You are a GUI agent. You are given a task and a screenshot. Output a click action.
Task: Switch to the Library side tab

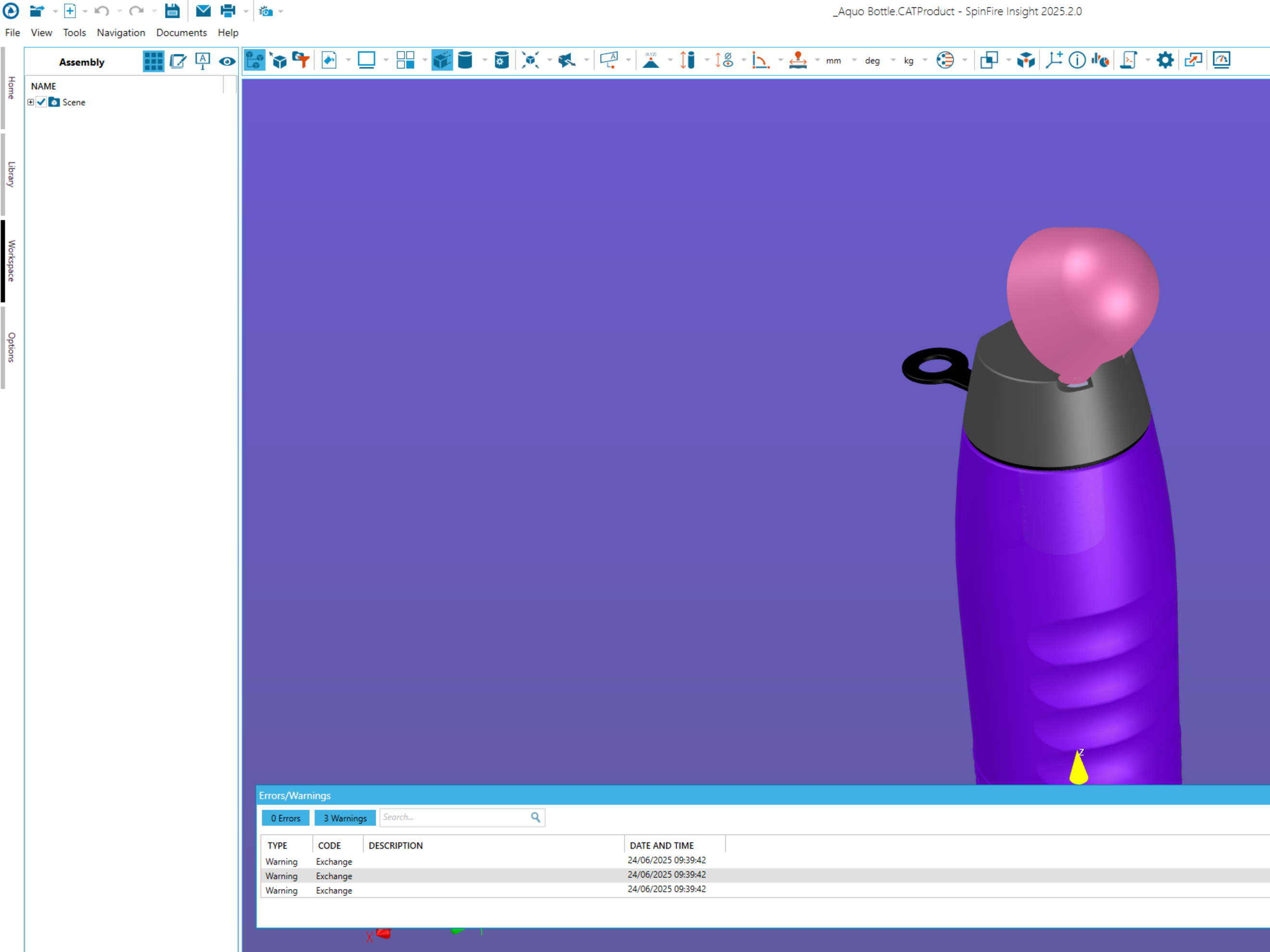(11, 174)
